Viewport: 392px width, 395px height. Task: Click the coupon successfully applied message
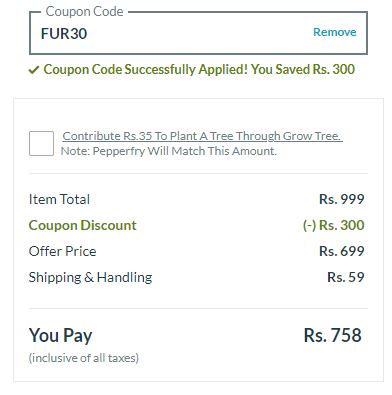(x=199, y=70)
